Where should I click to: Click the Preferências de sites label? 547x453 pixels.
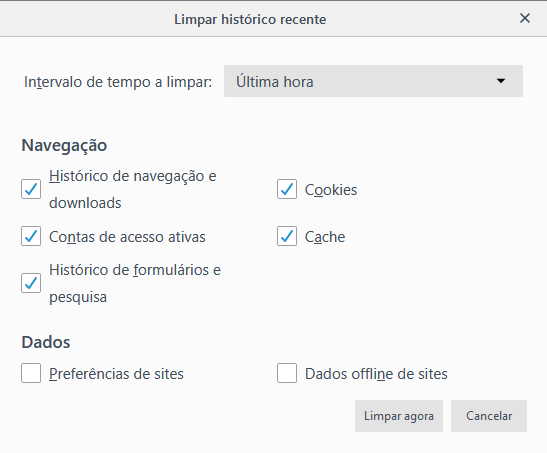pos(116,374)
